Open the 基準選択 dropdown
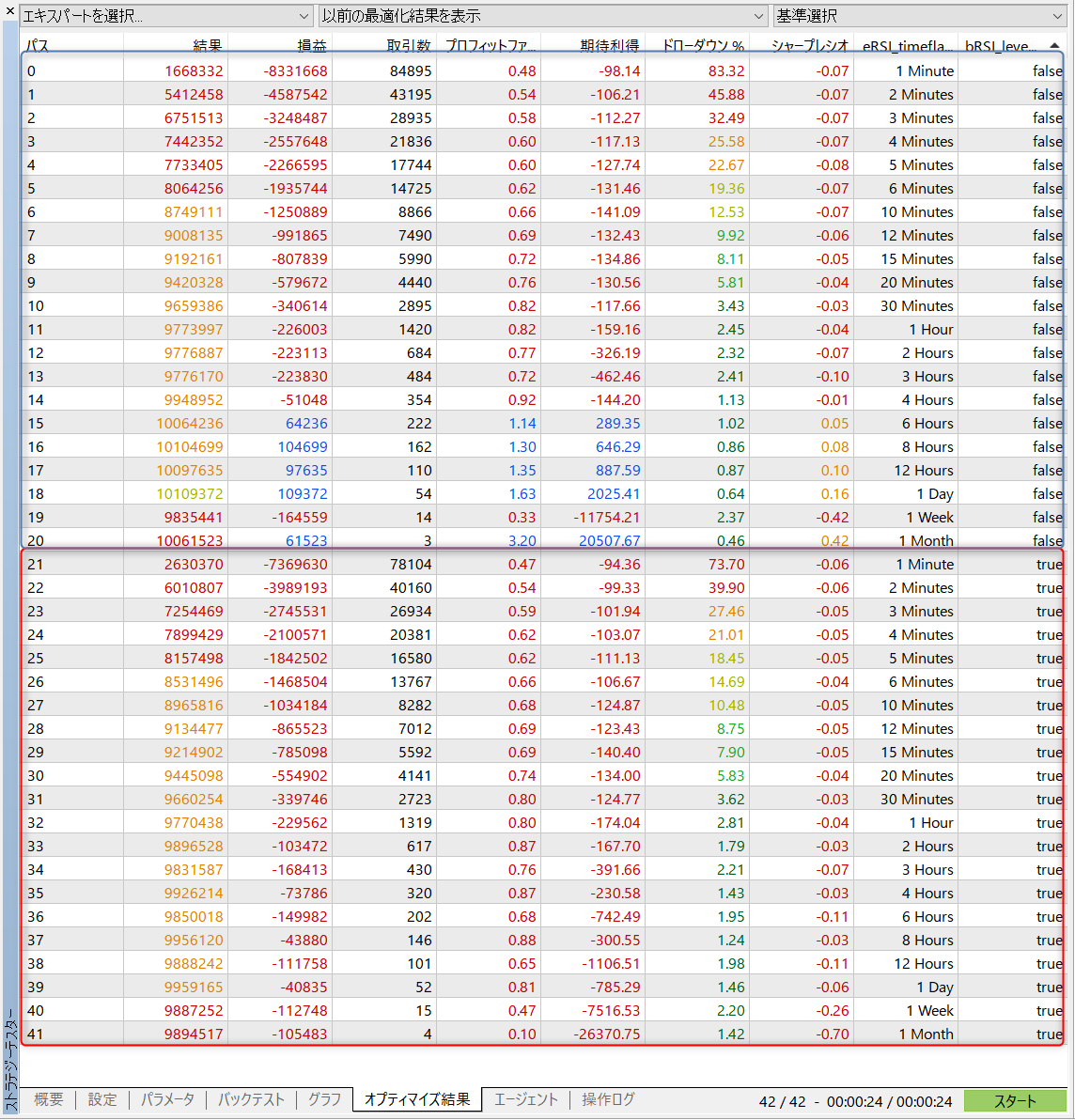 tap(920, 15)
